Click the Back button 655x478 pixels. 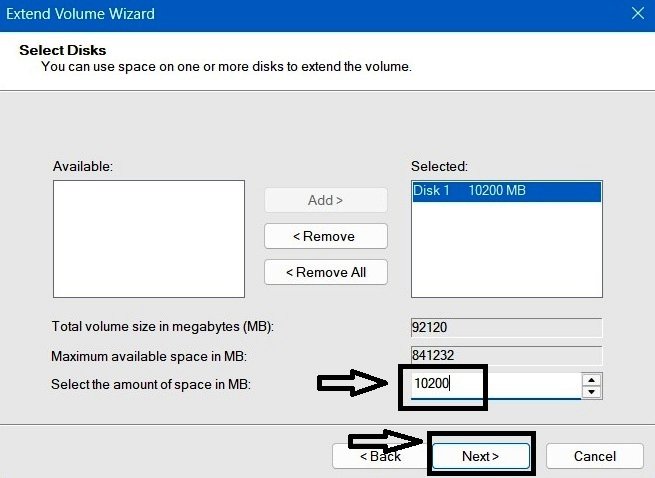click(379, 456)
